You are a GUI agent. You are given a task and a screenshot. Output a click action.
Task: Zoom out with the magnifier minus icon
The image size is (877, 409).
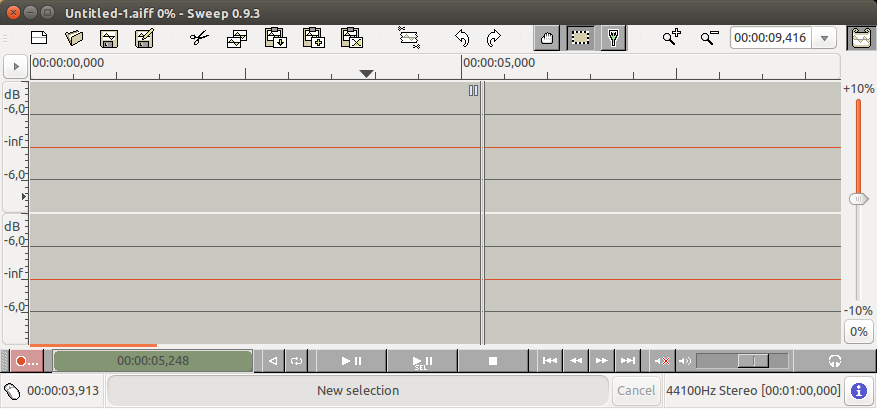tap(709, 38)
